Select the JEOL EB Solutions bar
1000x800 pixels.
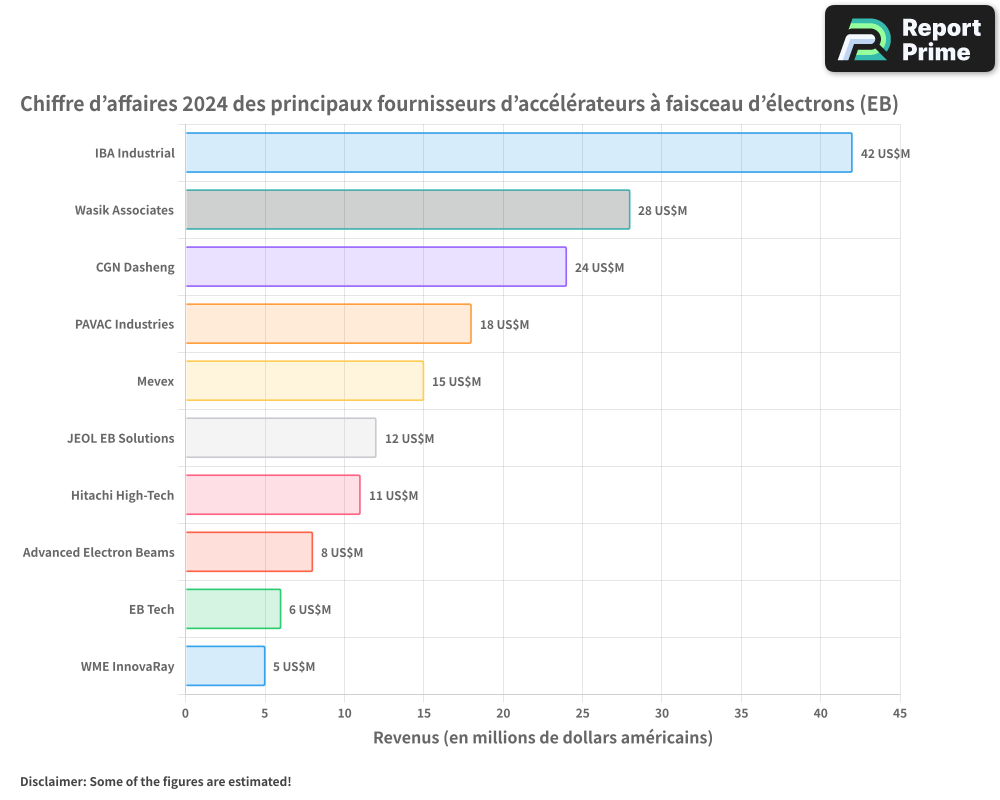280,438
